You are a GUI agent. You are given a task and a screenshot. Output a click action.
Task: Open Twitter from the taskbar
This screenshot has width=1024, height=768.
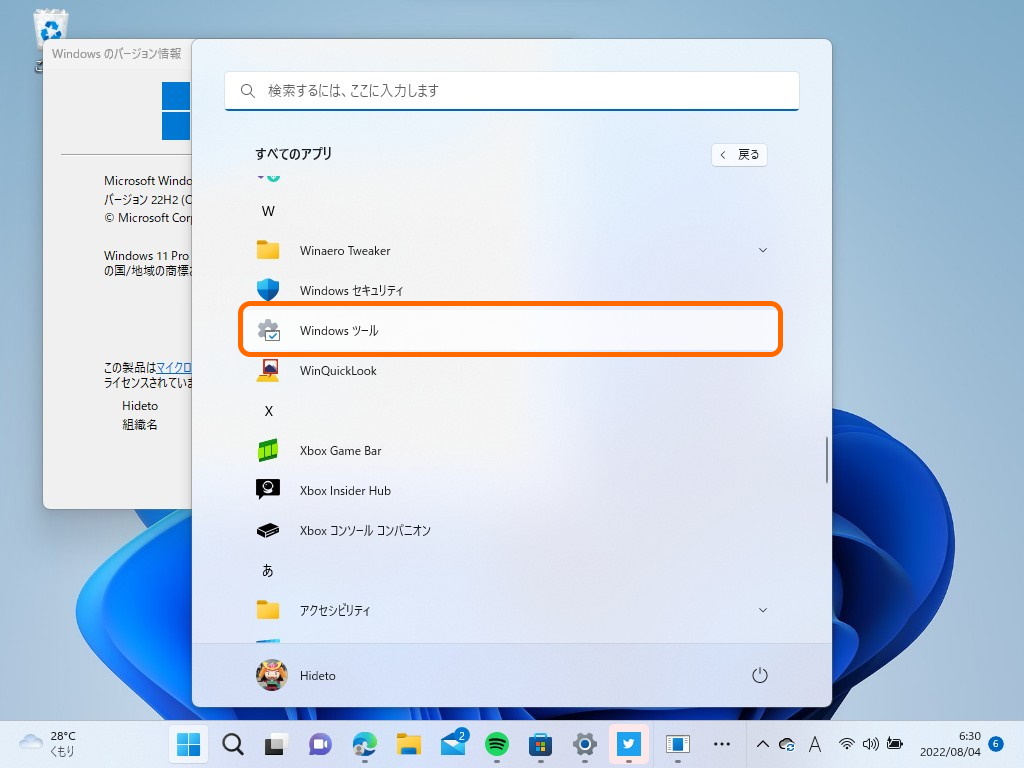pos(628,744)
